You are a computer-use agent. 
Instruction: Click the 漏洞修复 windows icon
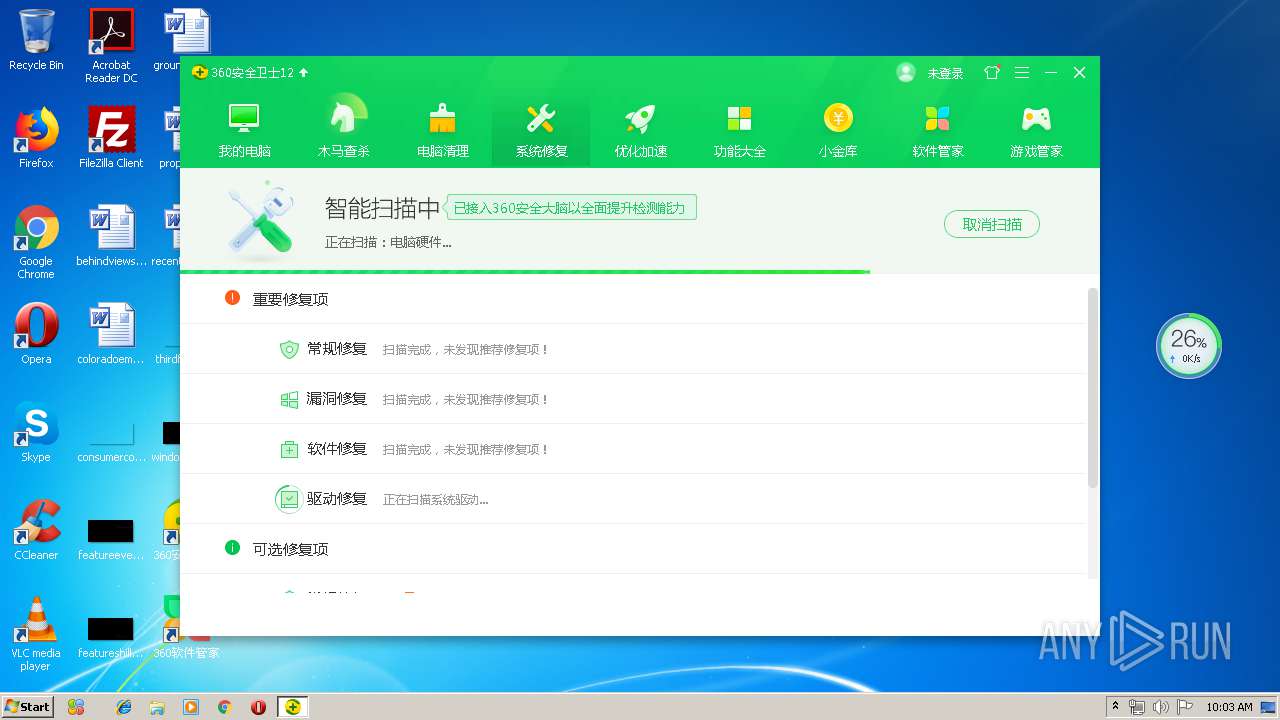pyautogui.click(x=289, y=399)
